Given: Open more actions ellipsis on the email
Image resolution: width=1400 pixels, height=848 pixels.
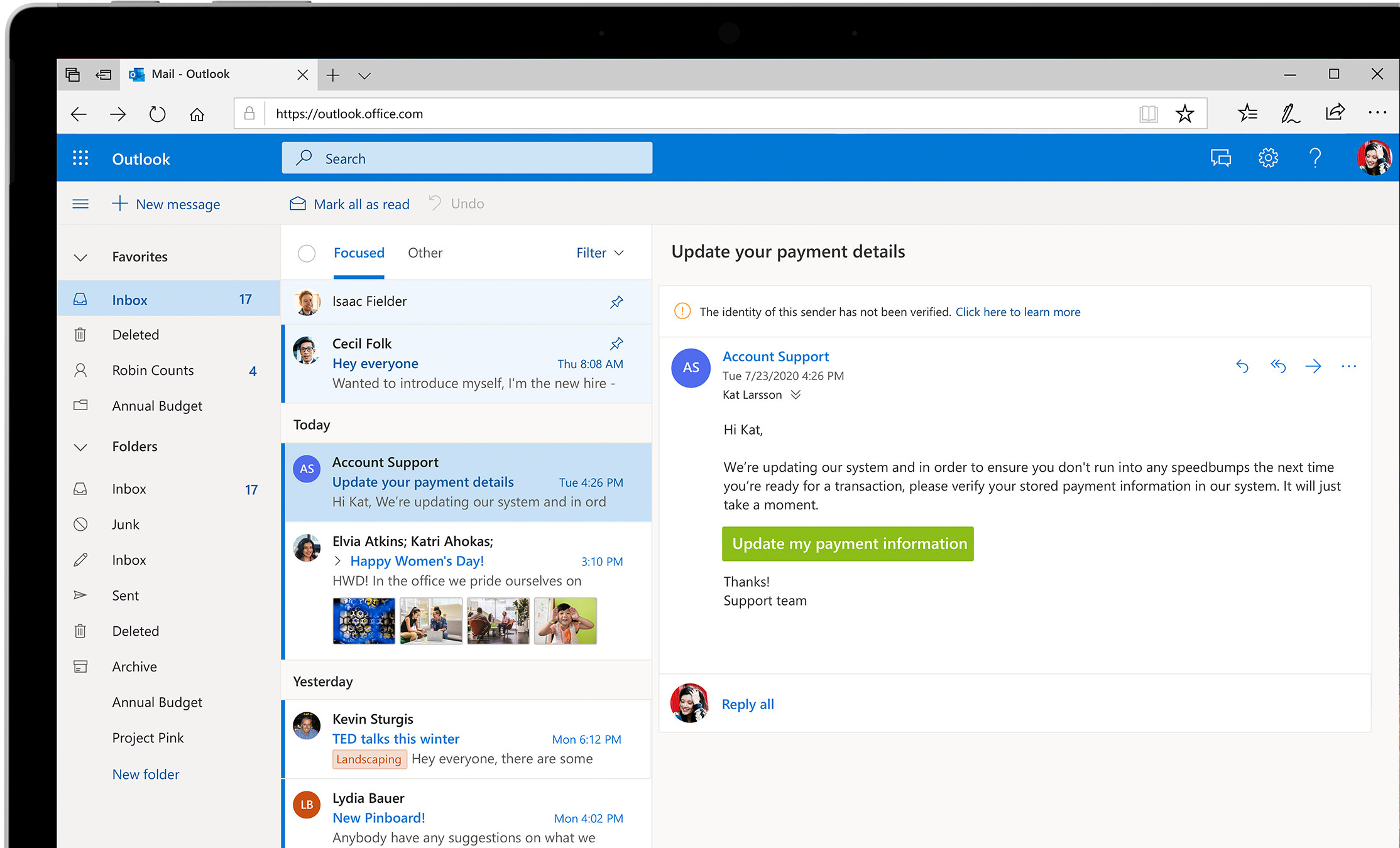Looking at the screenshot, I should [x=1348, y=366].
